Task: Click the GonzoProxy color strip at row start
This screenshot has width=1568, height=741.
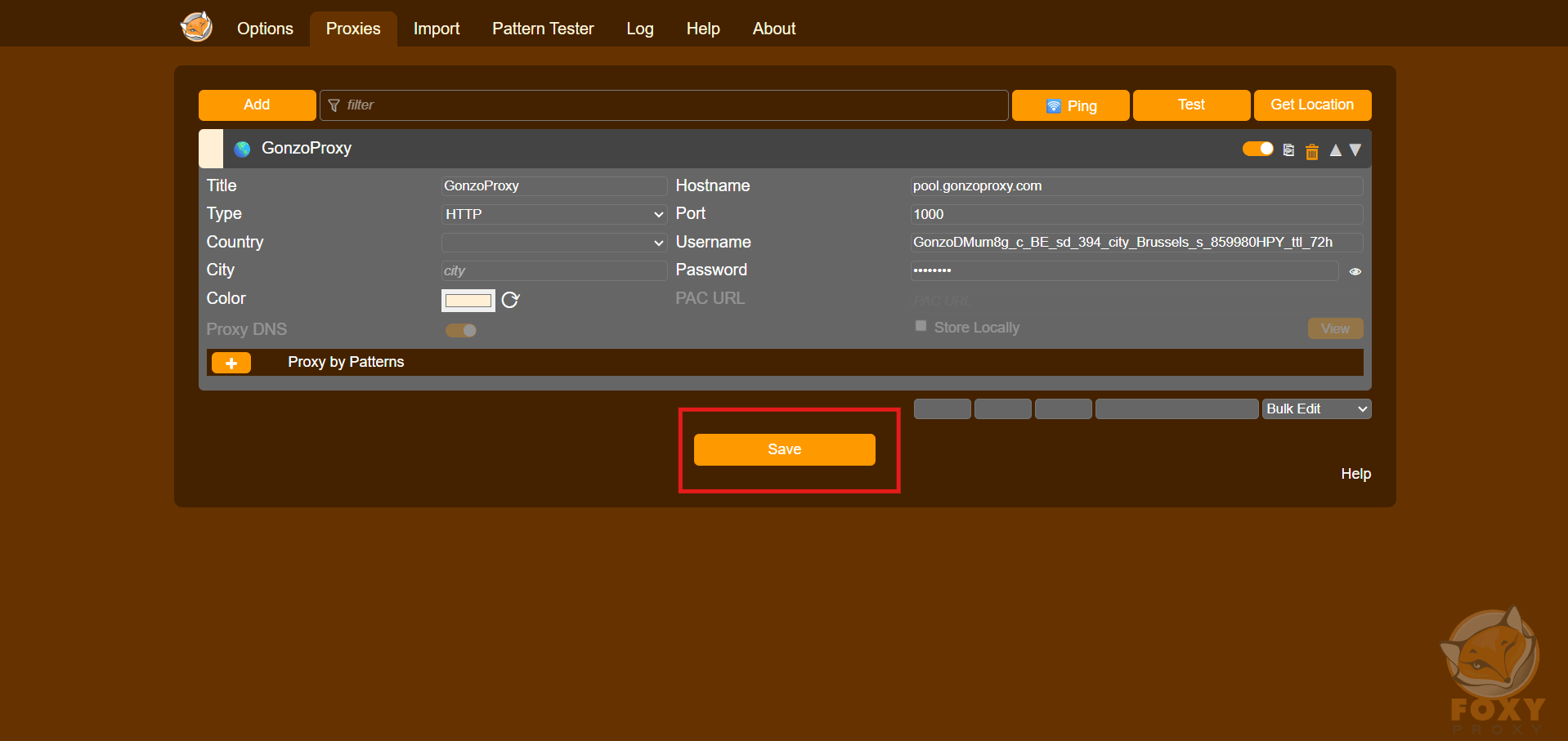Action: [x=211, y=149]
